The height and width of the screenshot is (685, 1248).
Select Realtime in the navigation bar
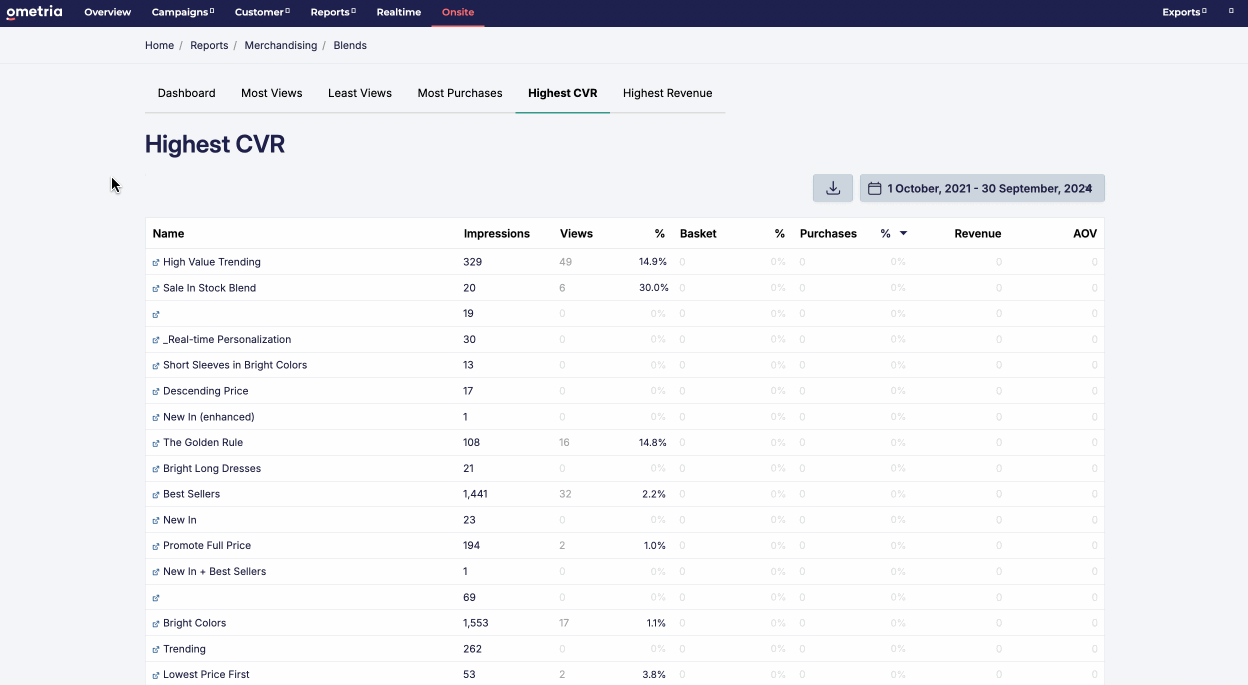(398, 13)
